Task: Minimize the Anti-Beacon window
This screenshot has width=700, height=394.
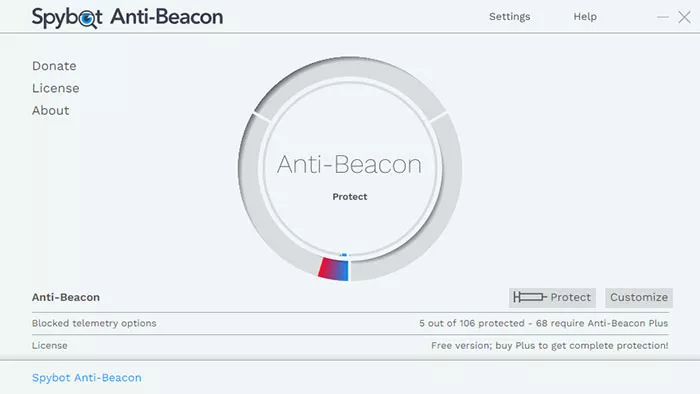Action: [662, 17]
